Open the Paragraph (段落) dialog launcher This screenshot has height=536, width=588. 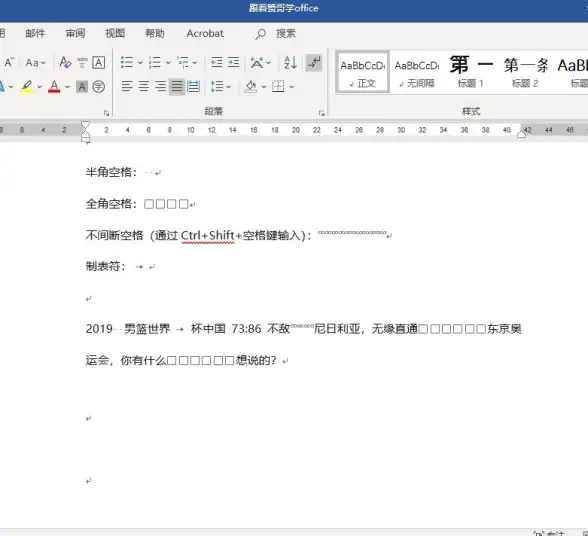(322, 113)
